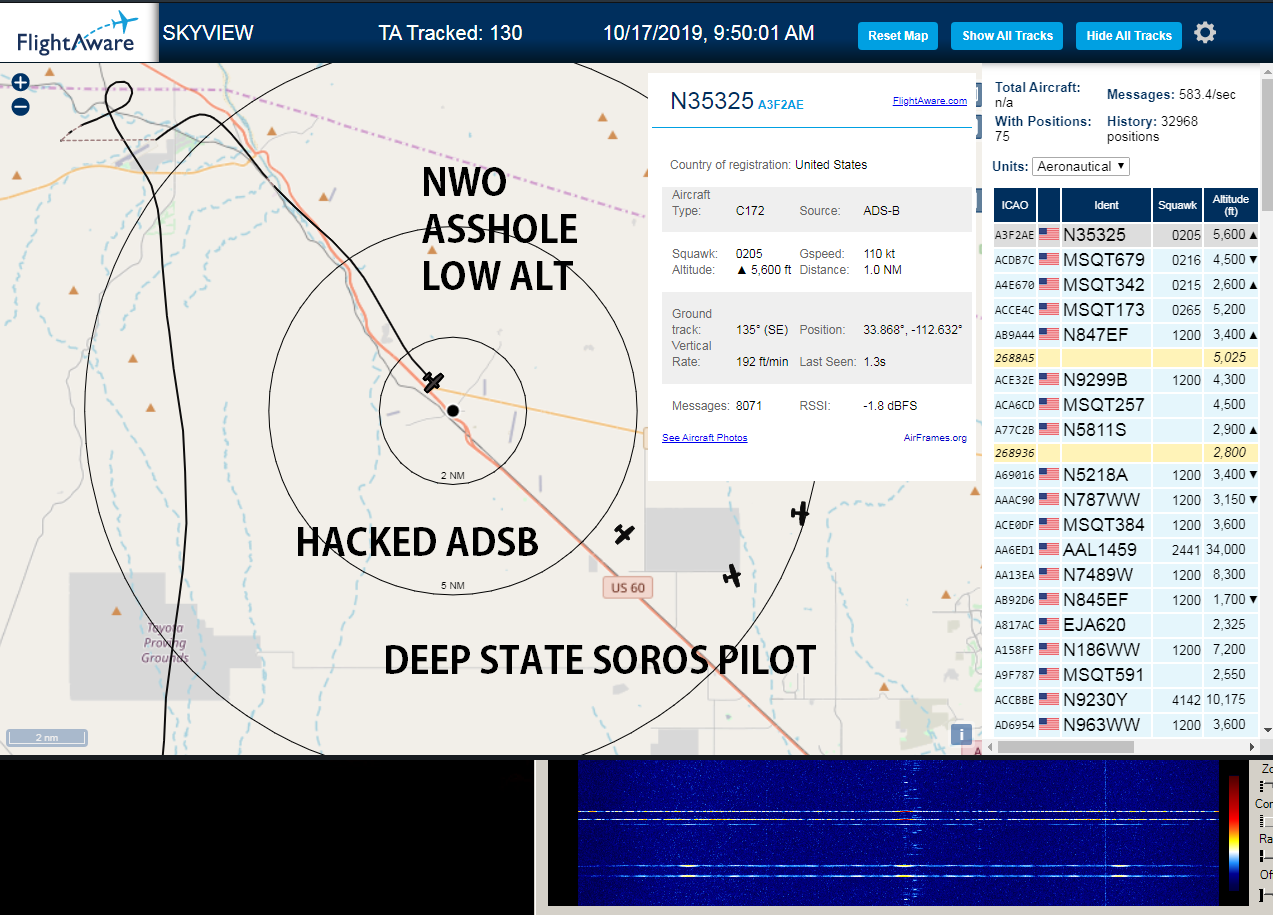The image size is (1273, 915).
Task: Select the MSQT173 row
Action: tap(1126, 310)
